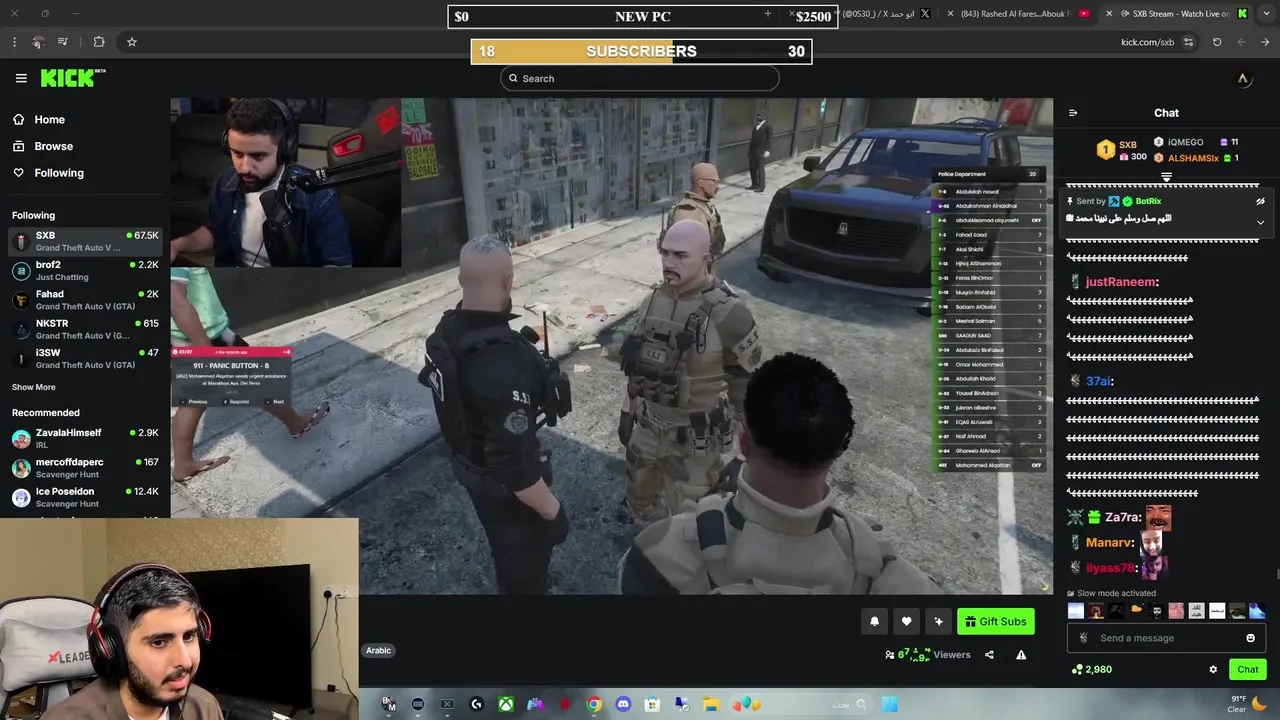The image size is (1280, 720).
Task: Open Xbox app in taskbar
Action: 506,704
